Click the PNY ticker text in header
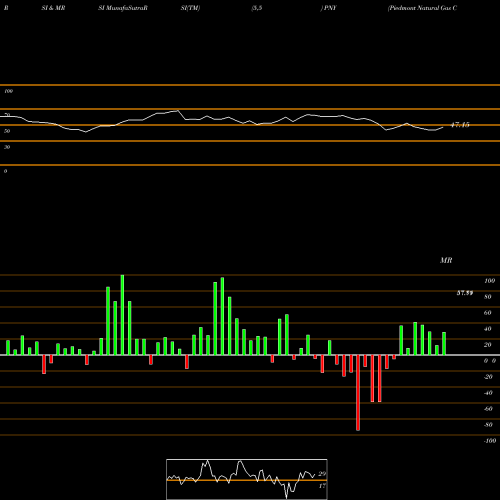The image size is (500, 500). 330,8
